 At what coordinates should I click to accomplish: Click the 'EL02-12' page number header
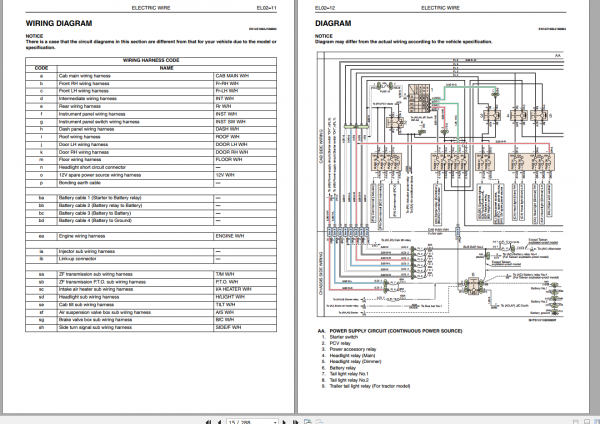[x=325, y=8]
